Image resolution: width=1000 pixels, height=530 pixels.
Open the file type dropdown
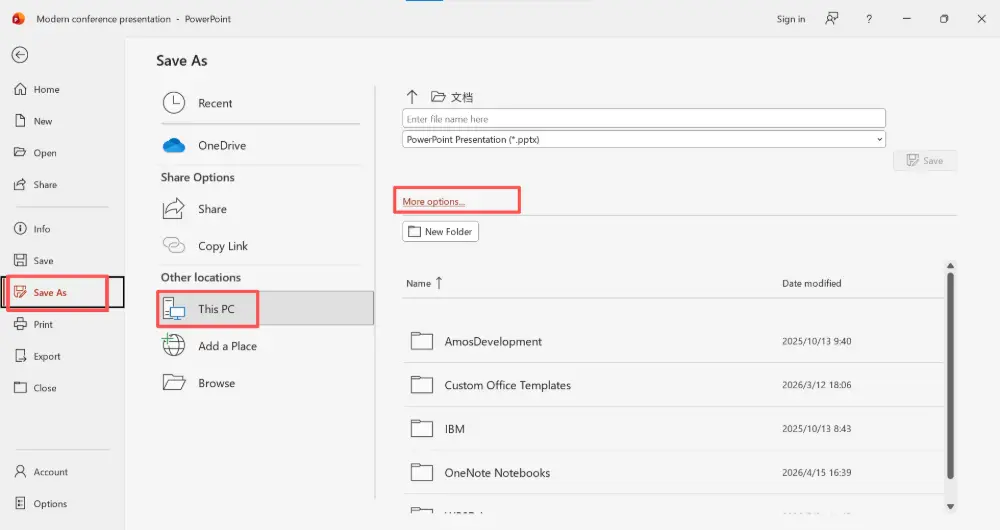pos(643,139)
